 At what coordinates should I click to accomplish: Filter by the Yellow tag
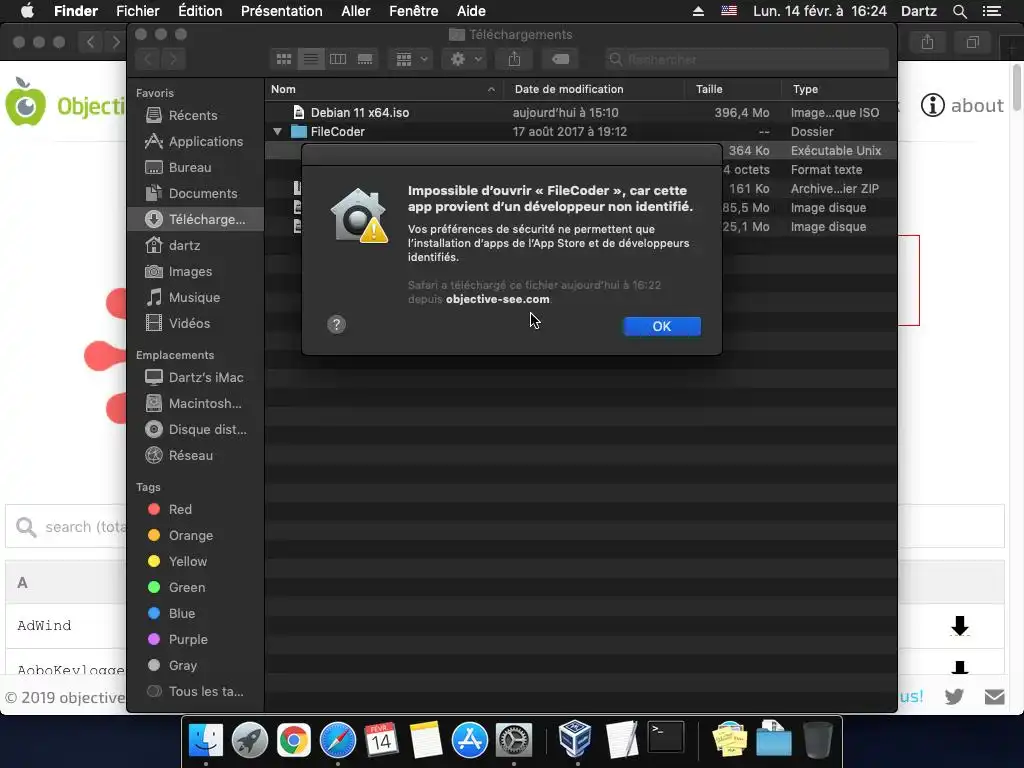pos(195,562)
